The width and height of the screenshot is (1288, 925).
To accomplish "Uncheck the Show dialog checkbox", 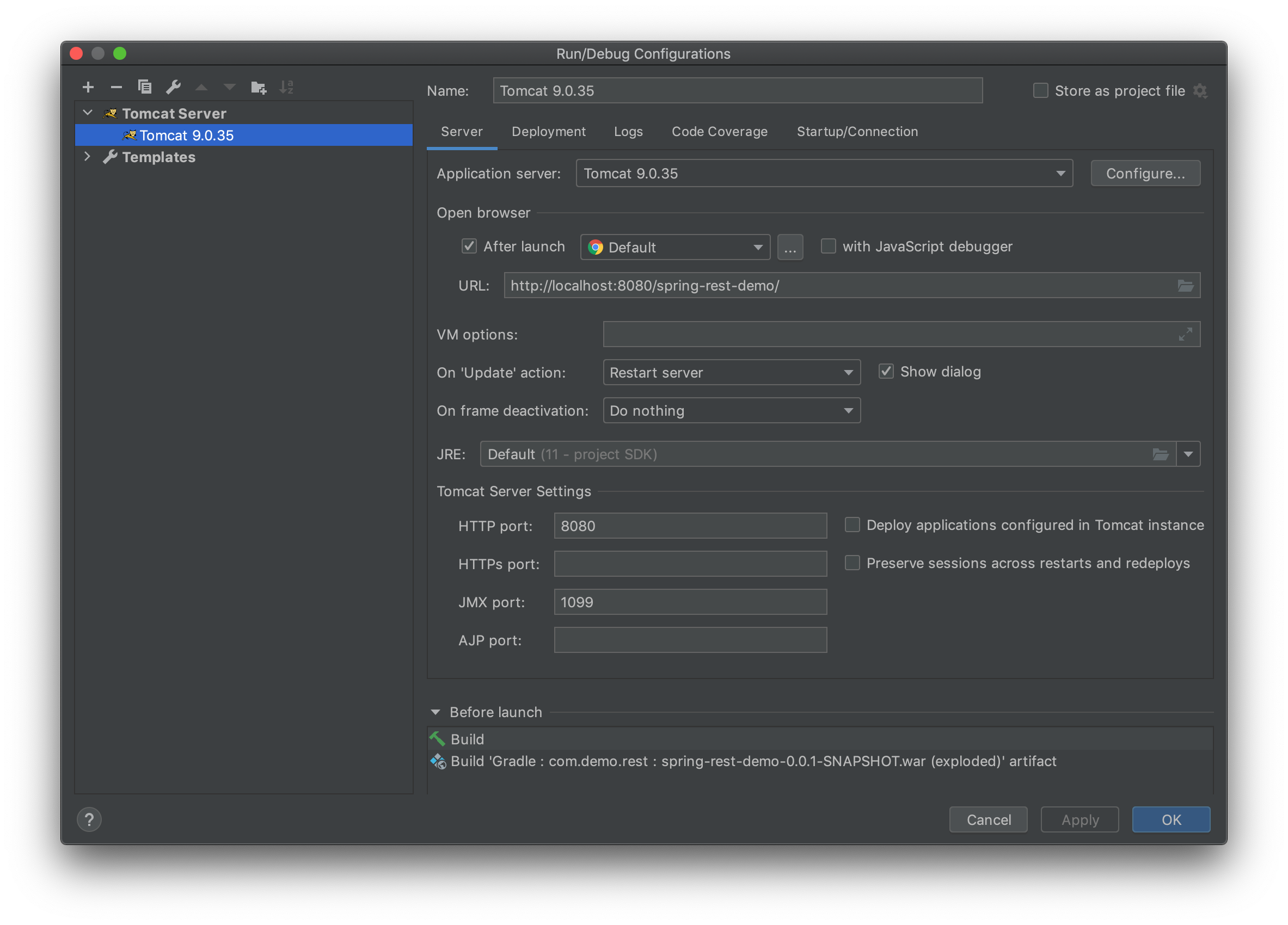I will [886, 372].
